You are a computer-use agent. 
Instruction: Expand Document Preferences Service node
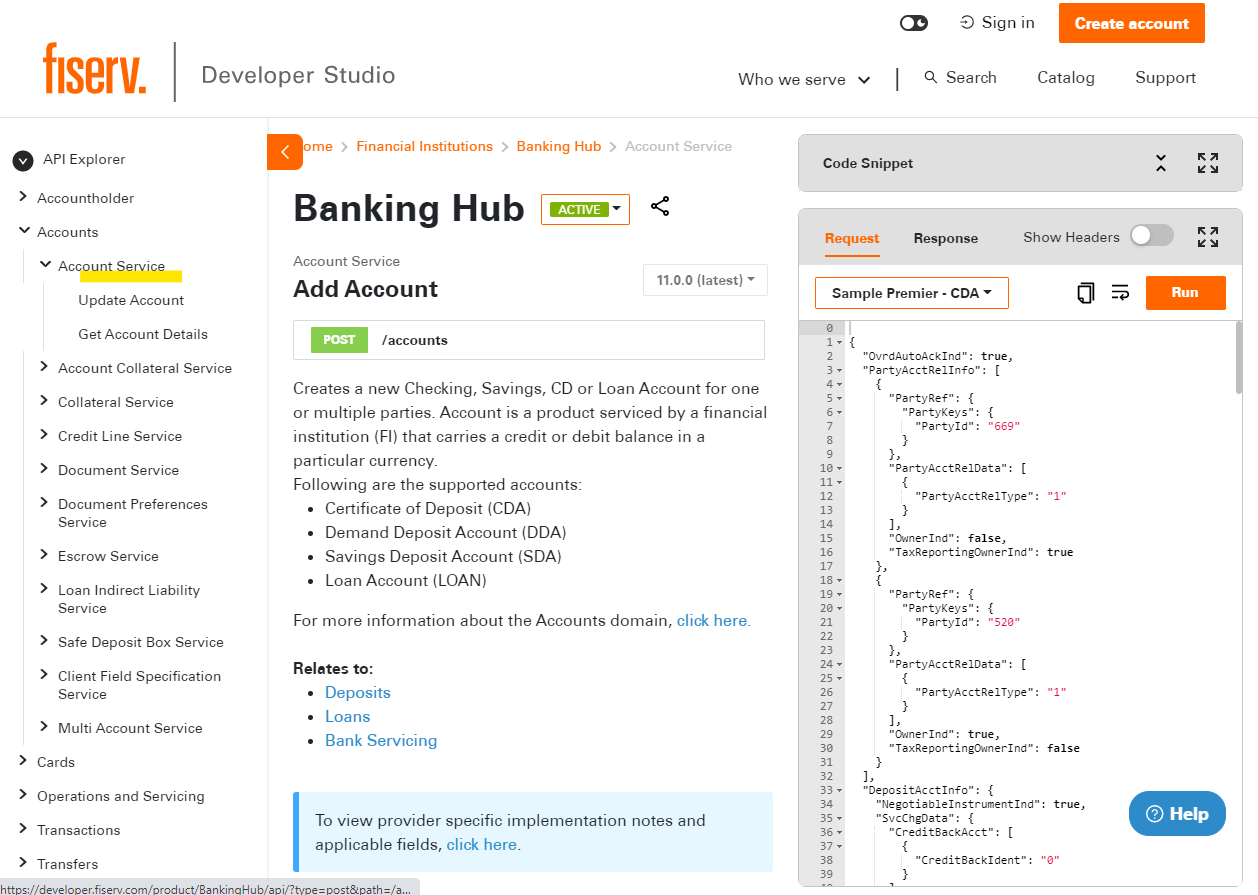pyautogui.click(x=44, y=503)
